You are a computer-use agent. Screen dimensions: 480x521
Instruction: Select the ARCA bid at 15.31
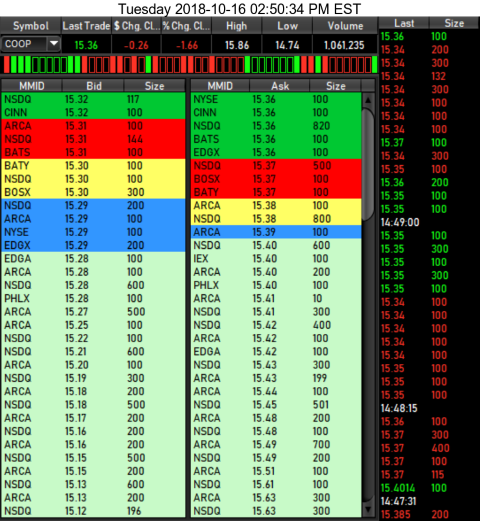[93, 126]
